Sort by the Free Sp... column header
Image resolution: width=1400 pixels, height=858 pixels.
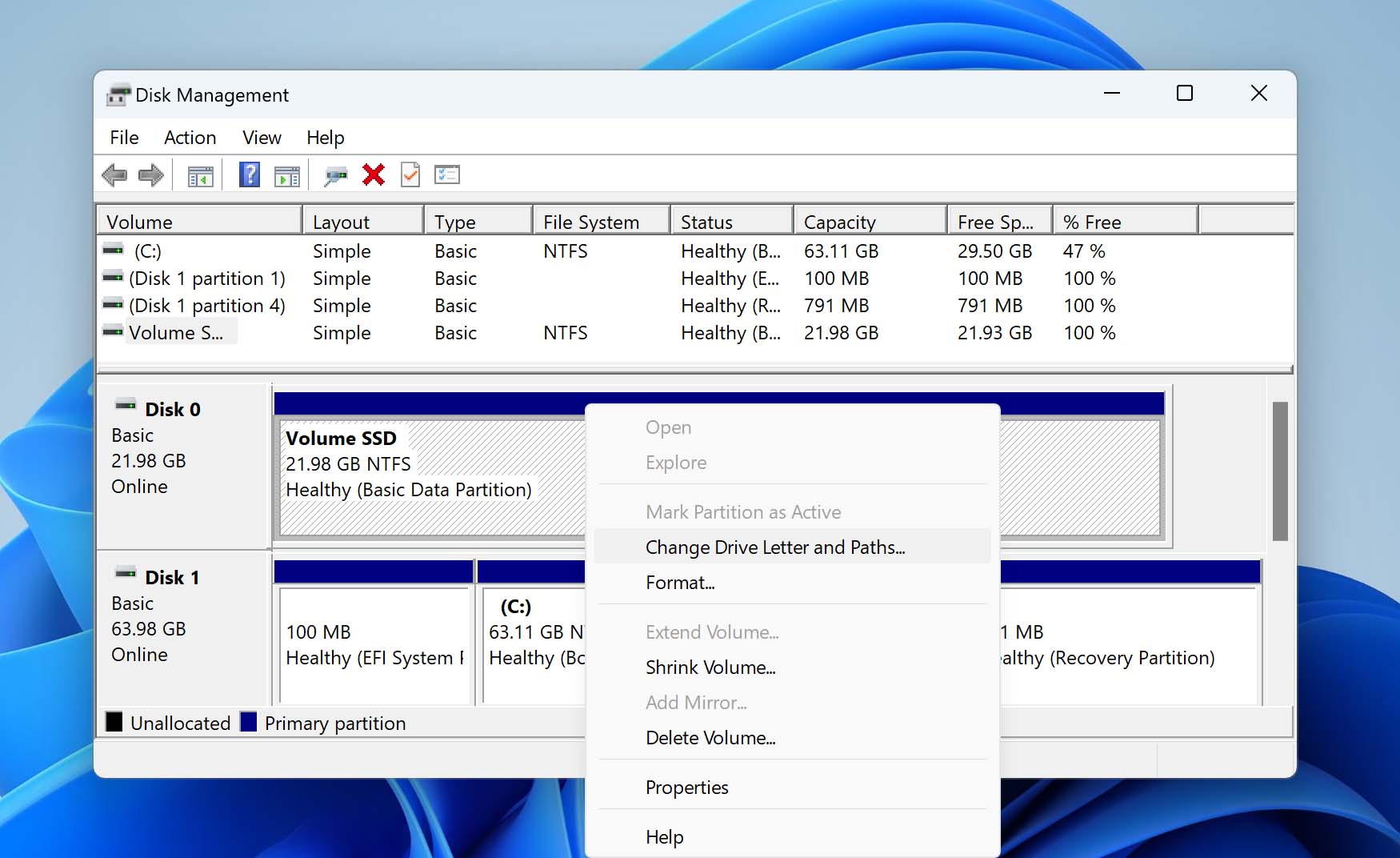point(999,221)
